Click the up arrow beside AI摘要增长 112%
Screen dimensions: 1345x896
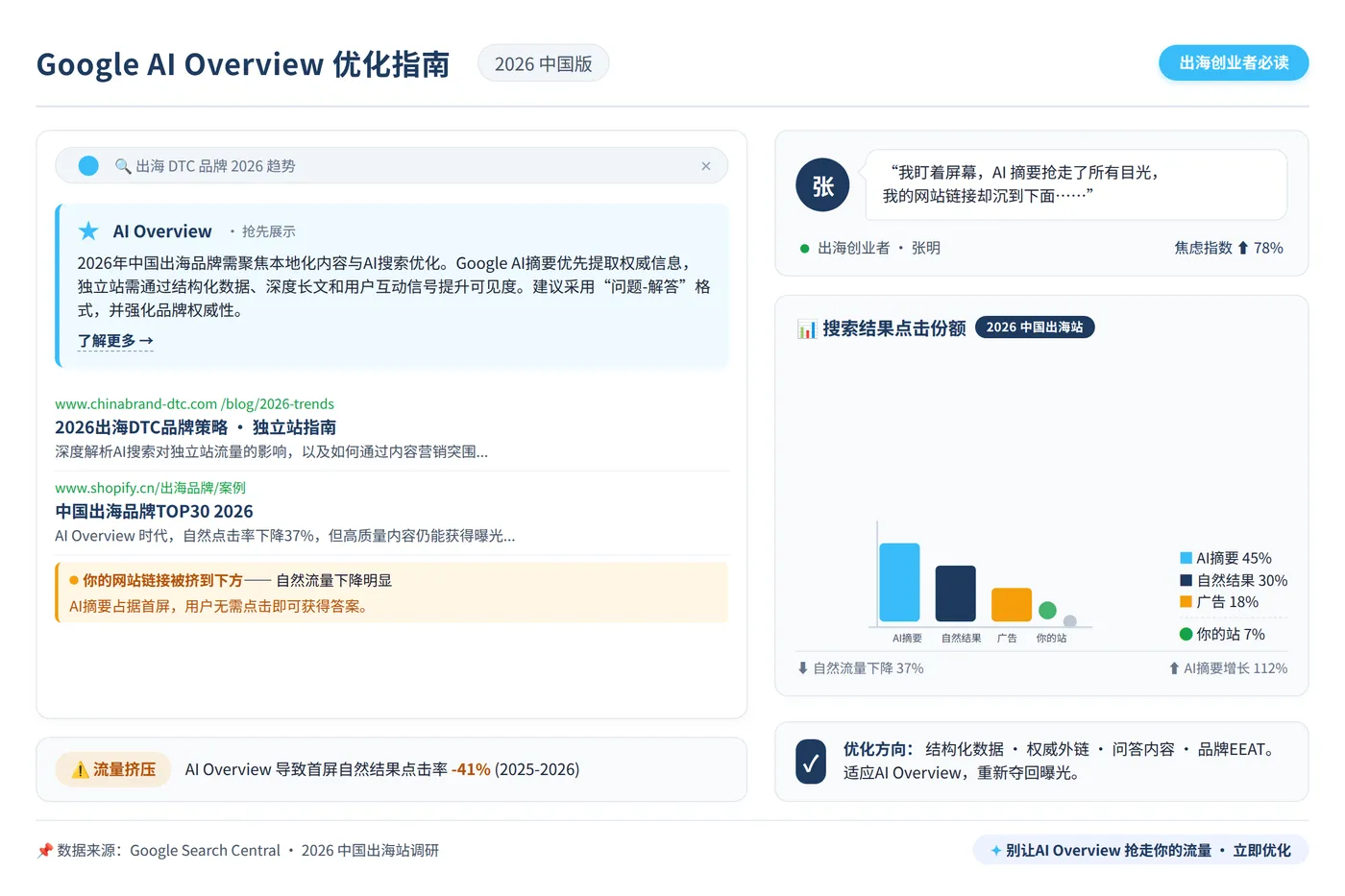(x=1174, y=668)
